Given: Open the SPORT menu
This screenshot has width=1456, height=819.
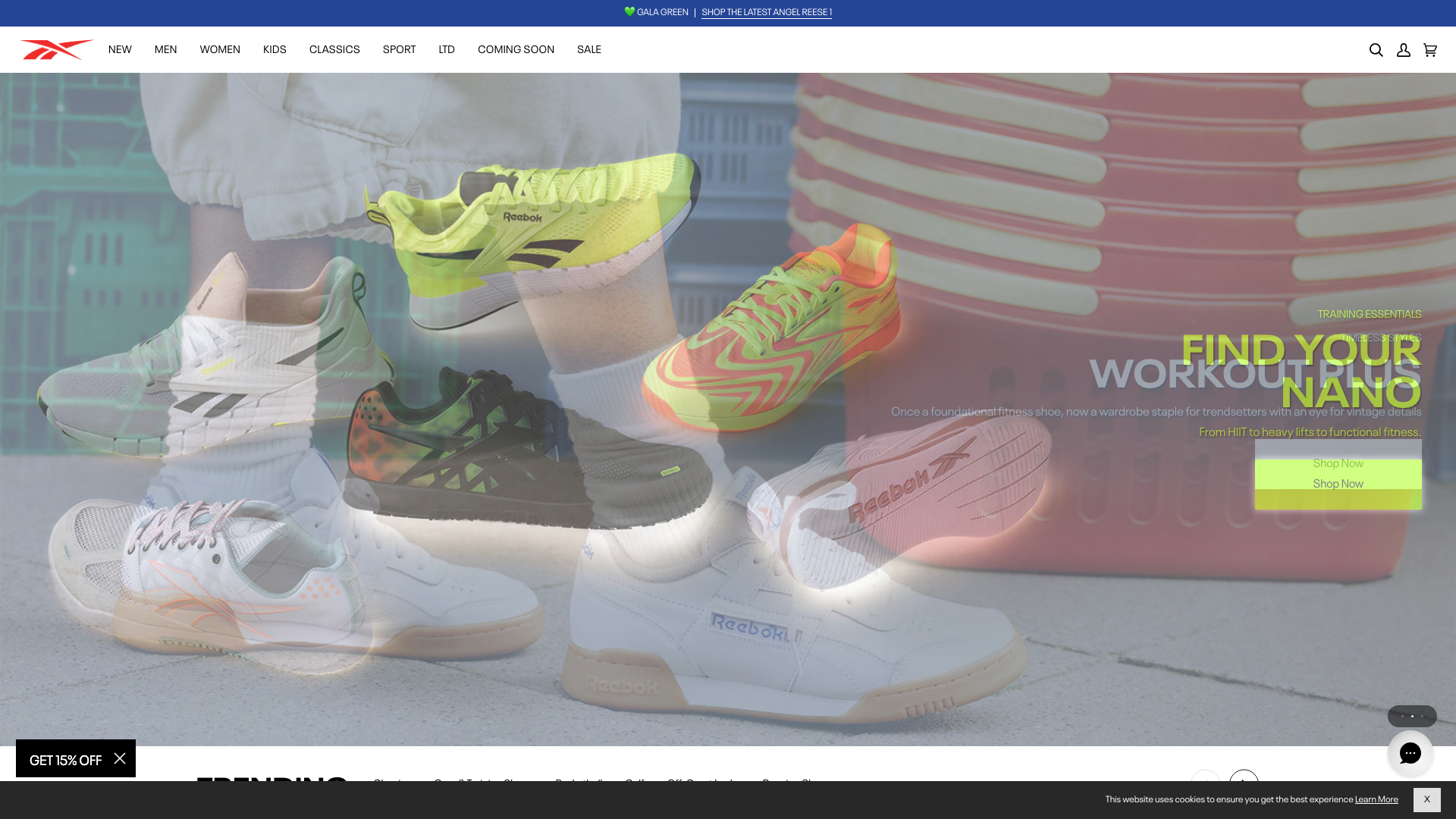Looking at the screenshot, I should pyautogui.click(x=399, y=49).
